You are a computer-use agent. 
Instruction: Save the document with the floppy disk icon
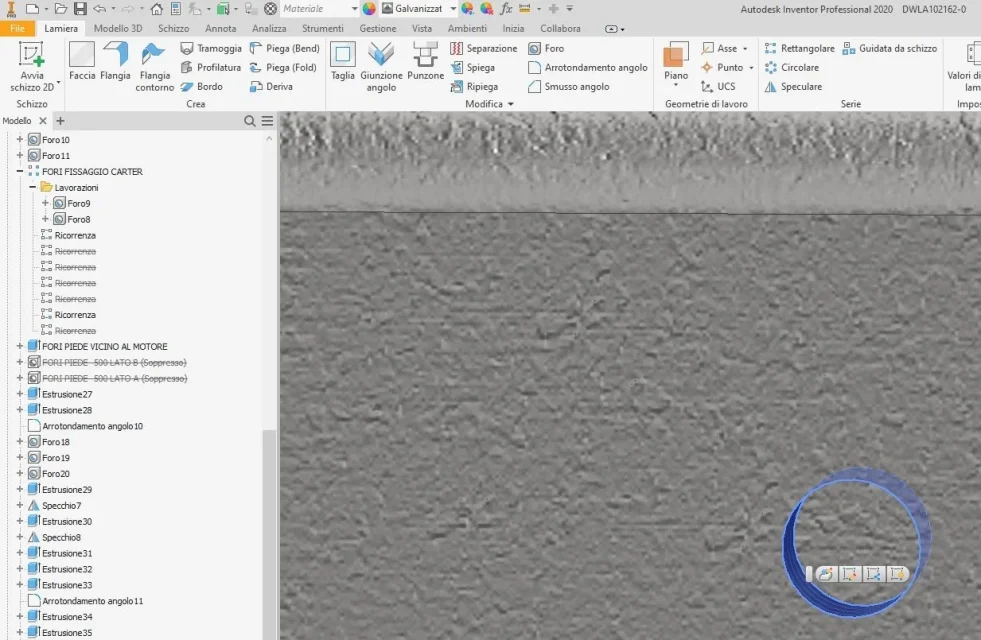80,9
